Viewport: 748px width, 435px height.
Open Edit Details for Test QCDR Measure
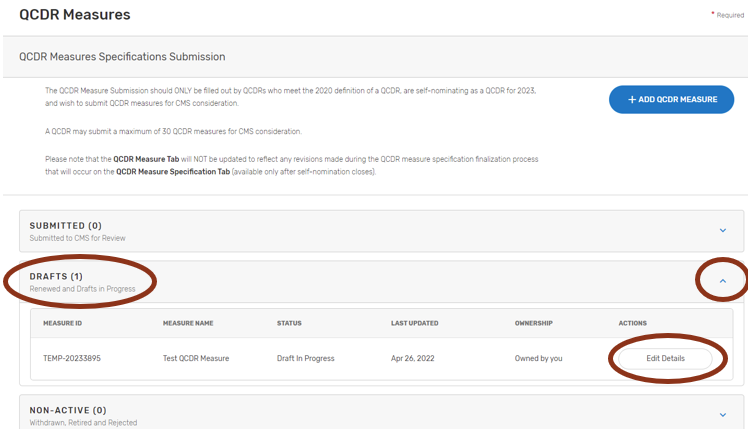point(665,358)
